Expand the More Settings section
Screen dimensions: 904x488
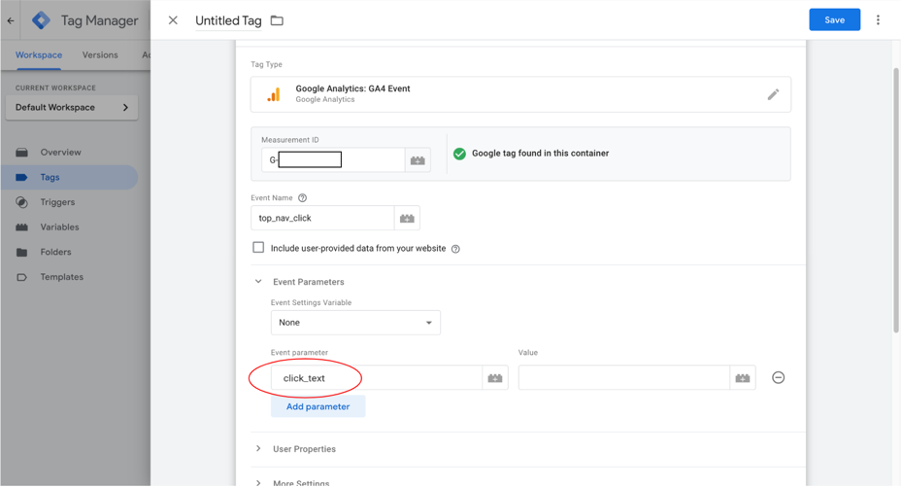pos(258,483)
